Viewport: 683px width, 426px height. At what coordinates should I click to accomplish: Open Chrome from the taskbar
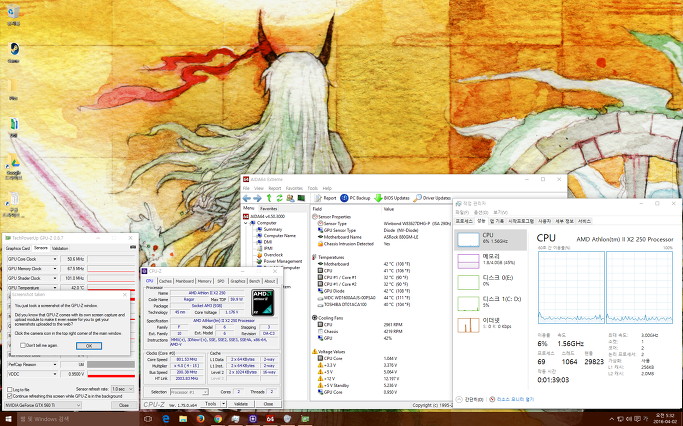218,419
